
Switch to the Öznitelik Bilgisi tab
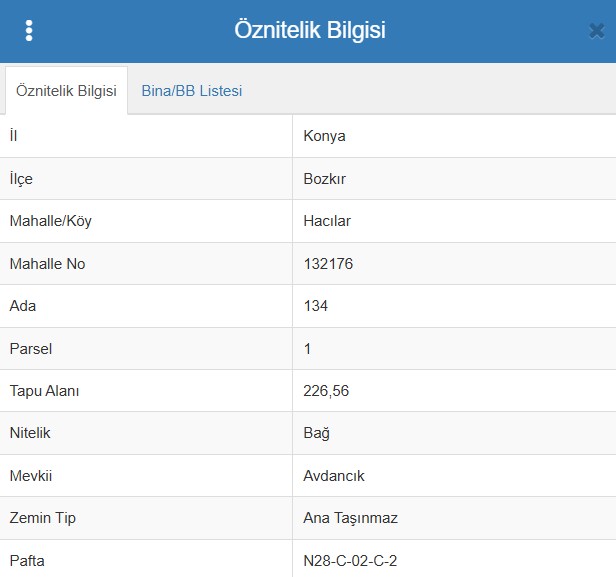(x=66, y=91)
